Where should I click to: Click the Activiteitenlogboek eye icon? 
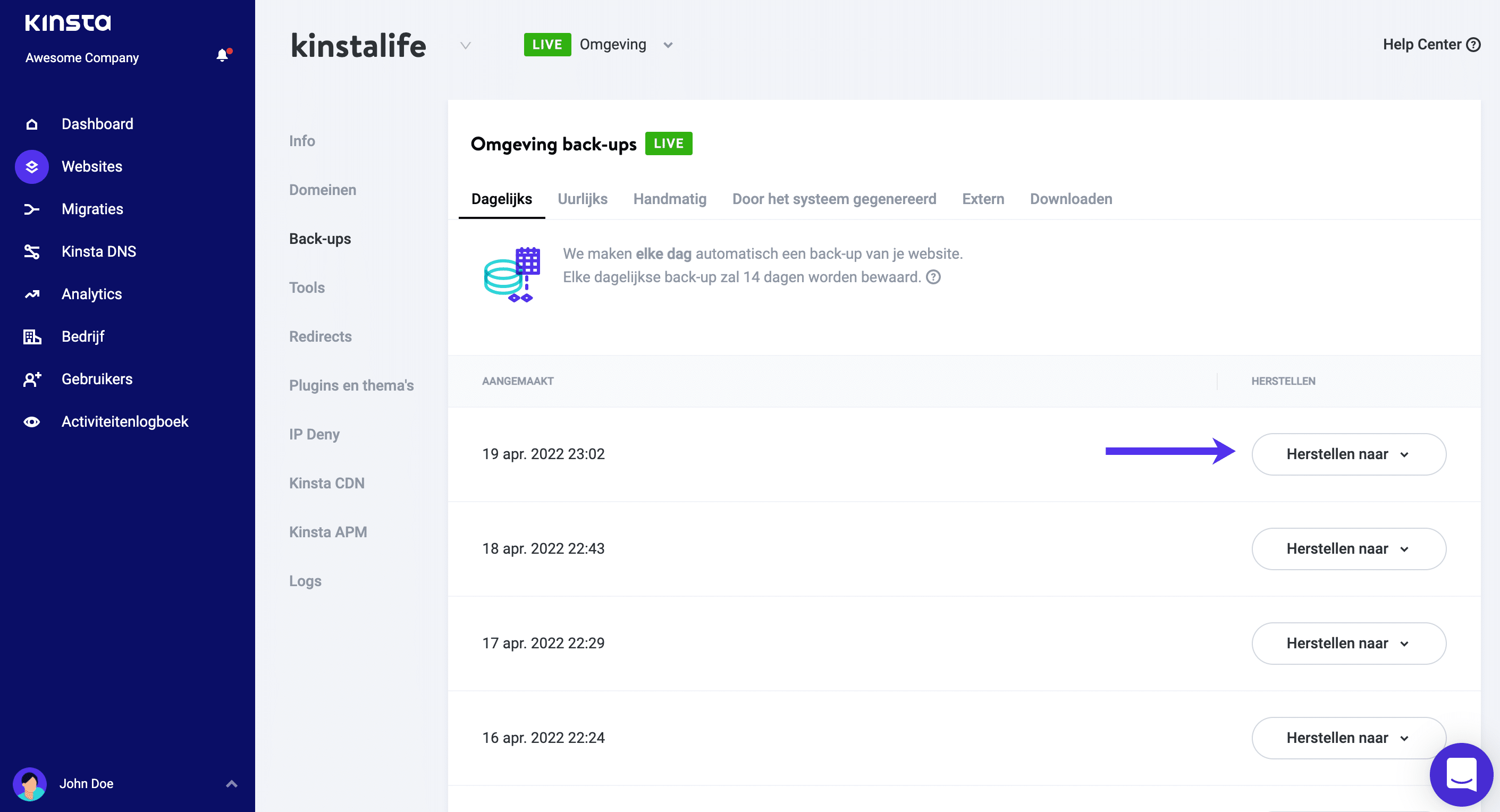pyautogui.click(x=32, y=421)
